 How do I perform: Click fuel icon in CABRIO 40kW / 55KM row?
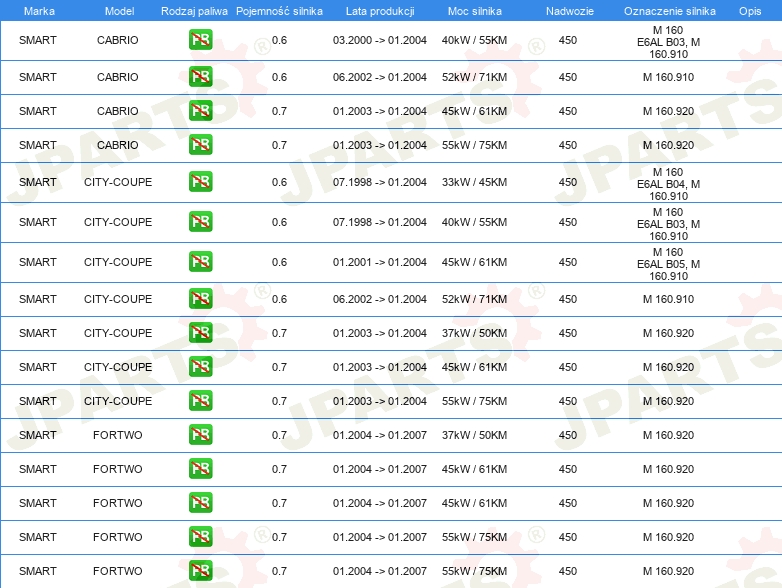(x=200, y=40)
